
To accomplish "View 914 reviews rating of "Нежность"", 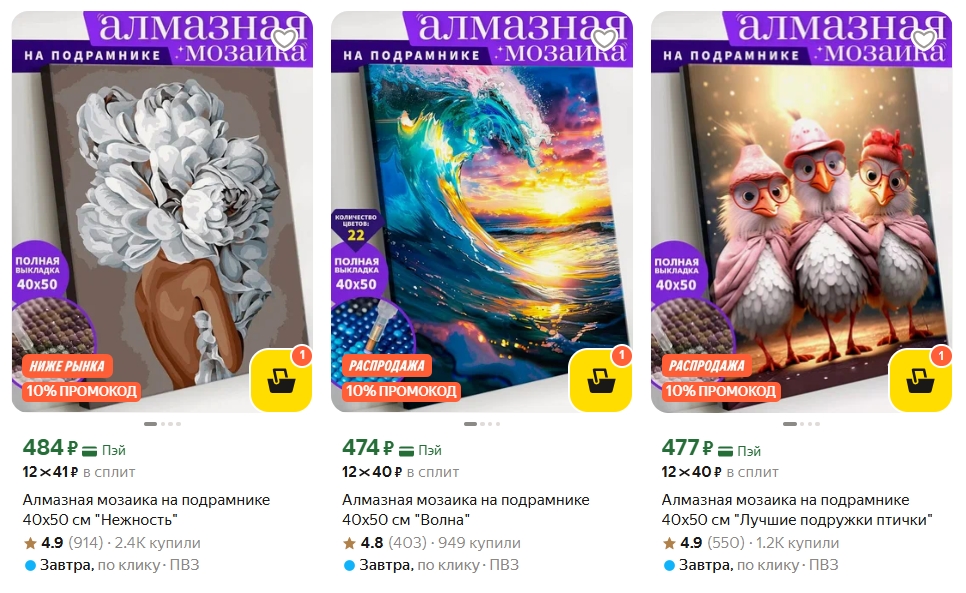I will tap(63, 543).
